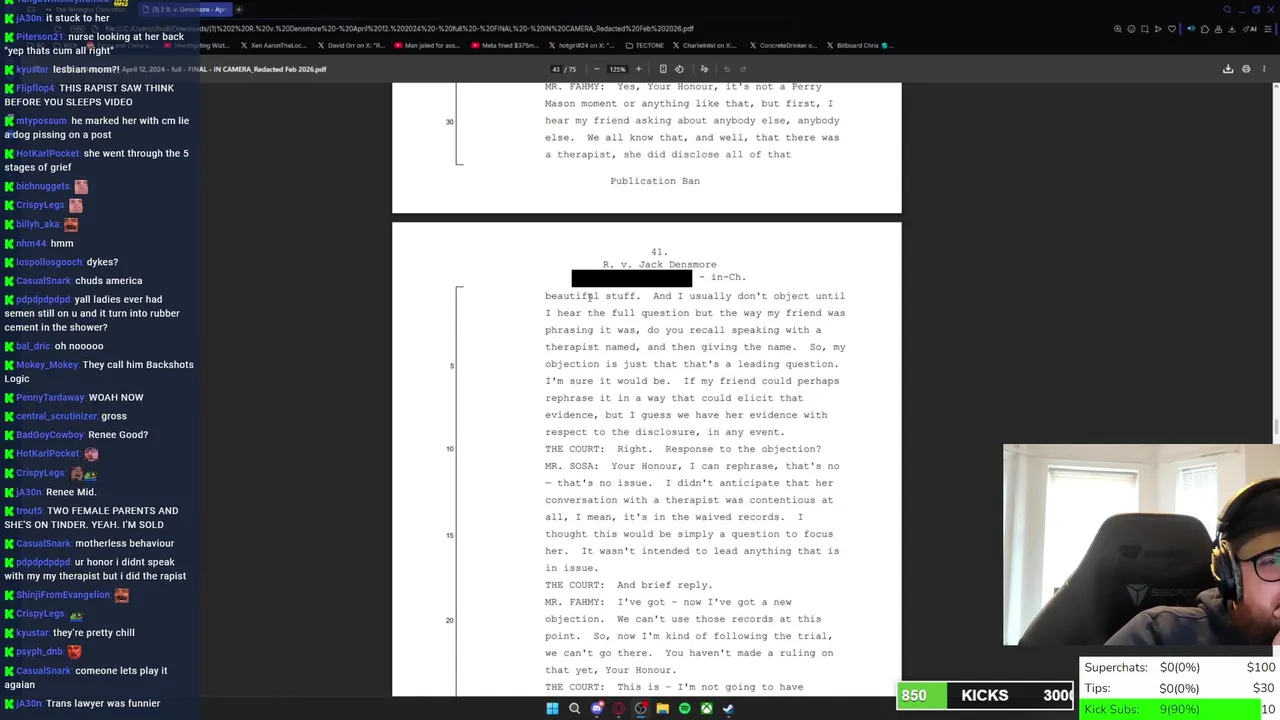Click chat username 'ShinjiFromEvangelion'

tap(63, 595)
